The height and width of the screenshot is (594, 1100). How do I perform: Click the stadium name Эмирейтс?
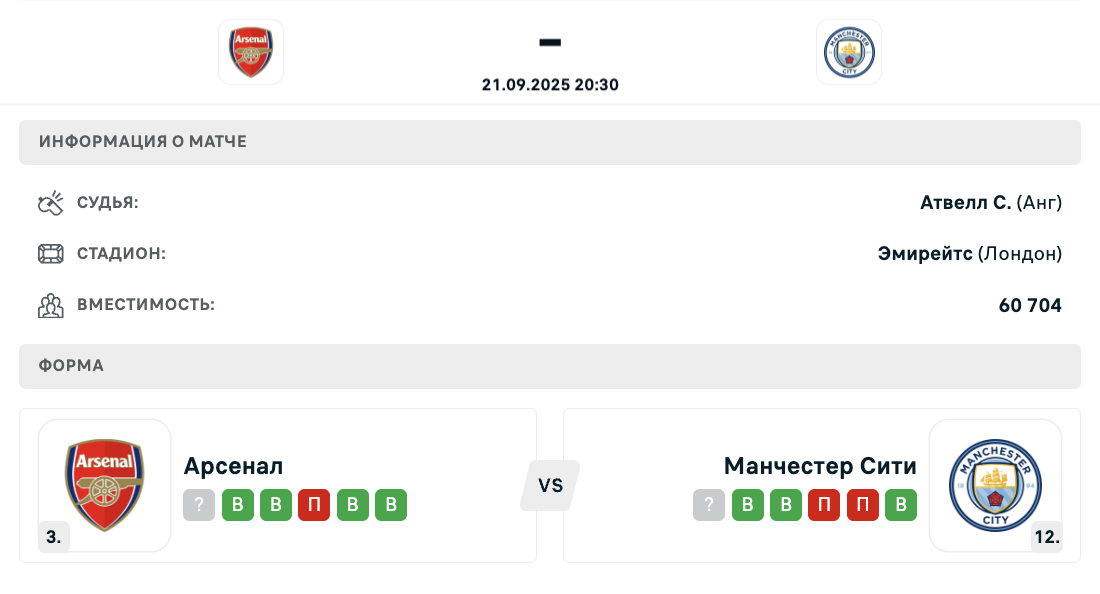925,253
